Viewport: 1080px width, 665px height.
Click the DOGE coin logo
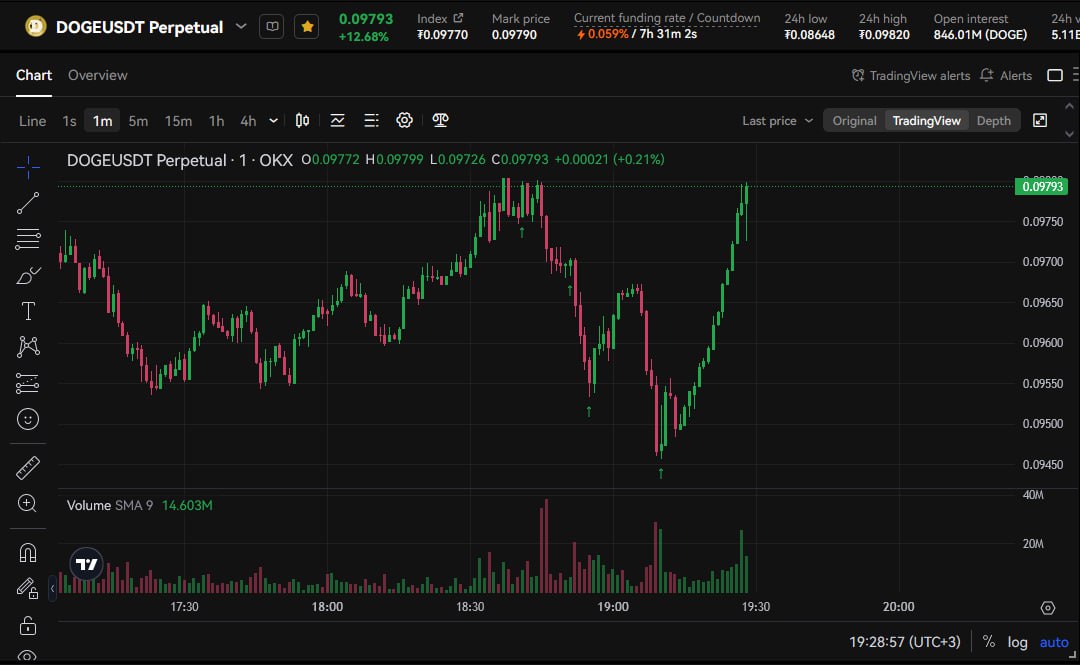(35, 27)
